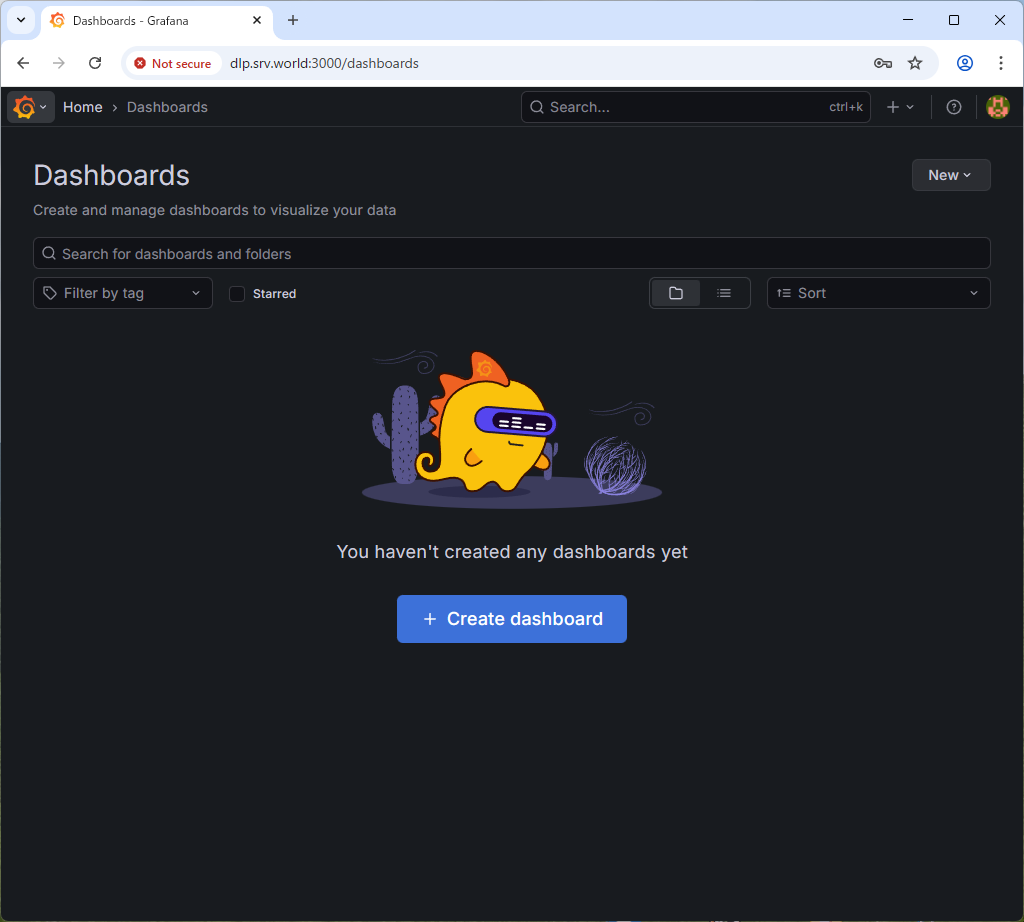Open the Filter by tag dropdown
The width and height of the screenshot is (1024, 922).
(123, 293)
